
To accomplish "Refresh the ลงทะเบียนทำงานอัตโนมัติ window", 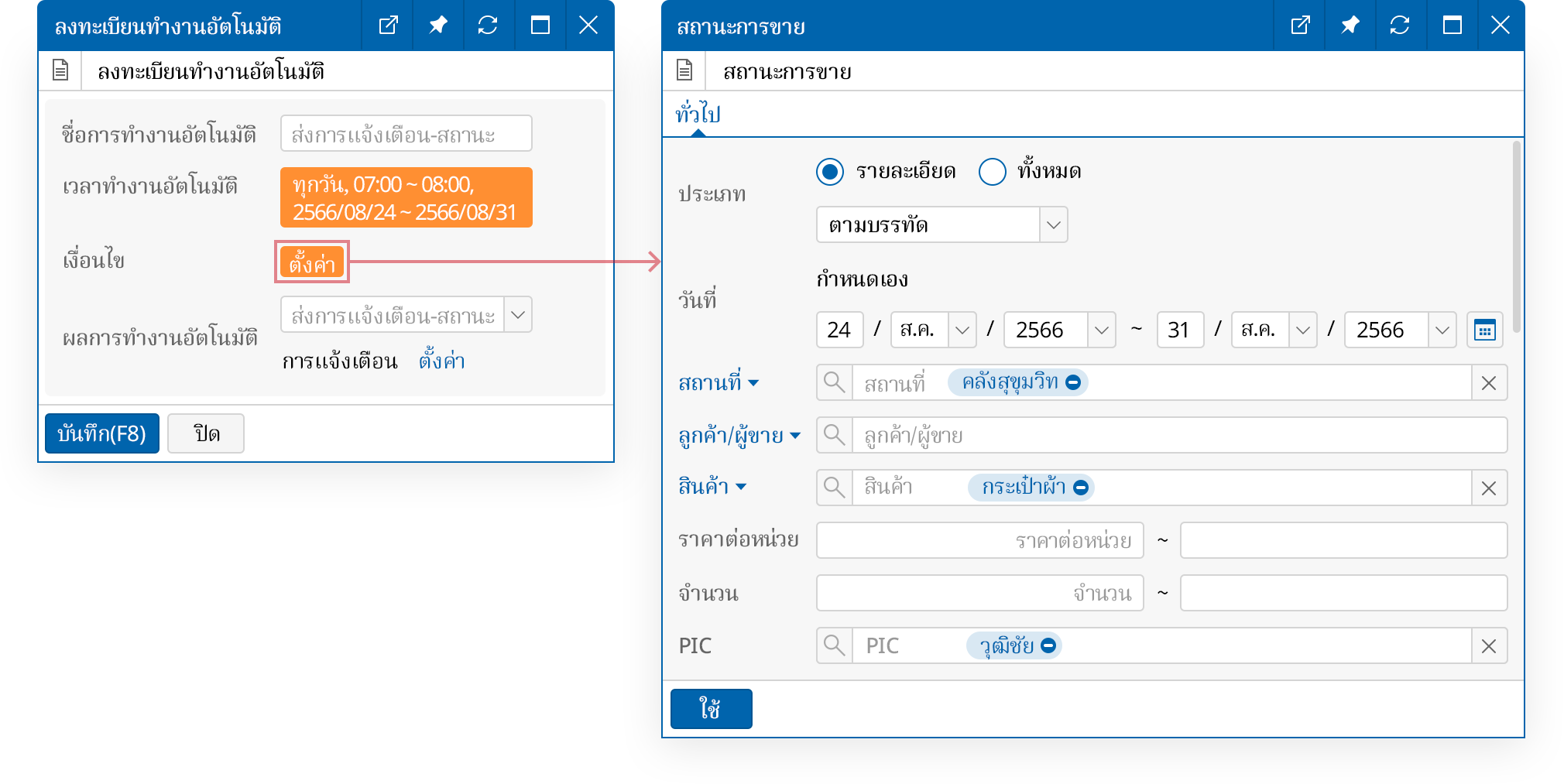I will pos(487,26).
